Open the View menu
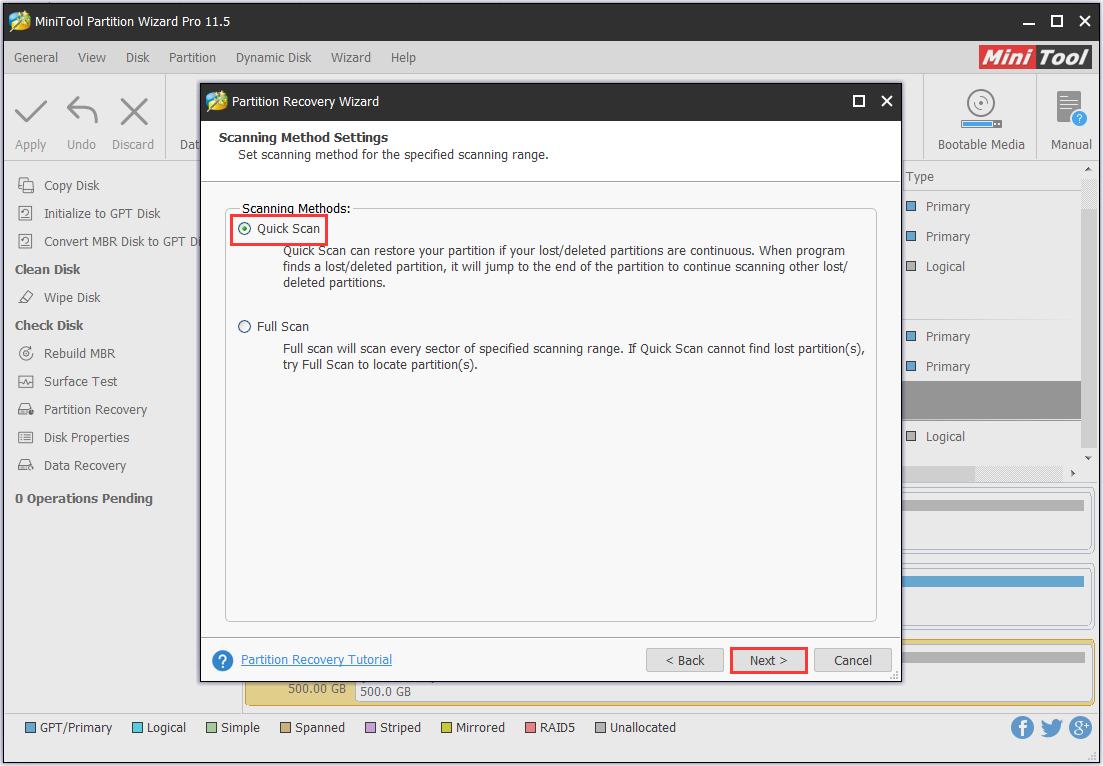The image size is (1103, 766). tap(91, 58)
